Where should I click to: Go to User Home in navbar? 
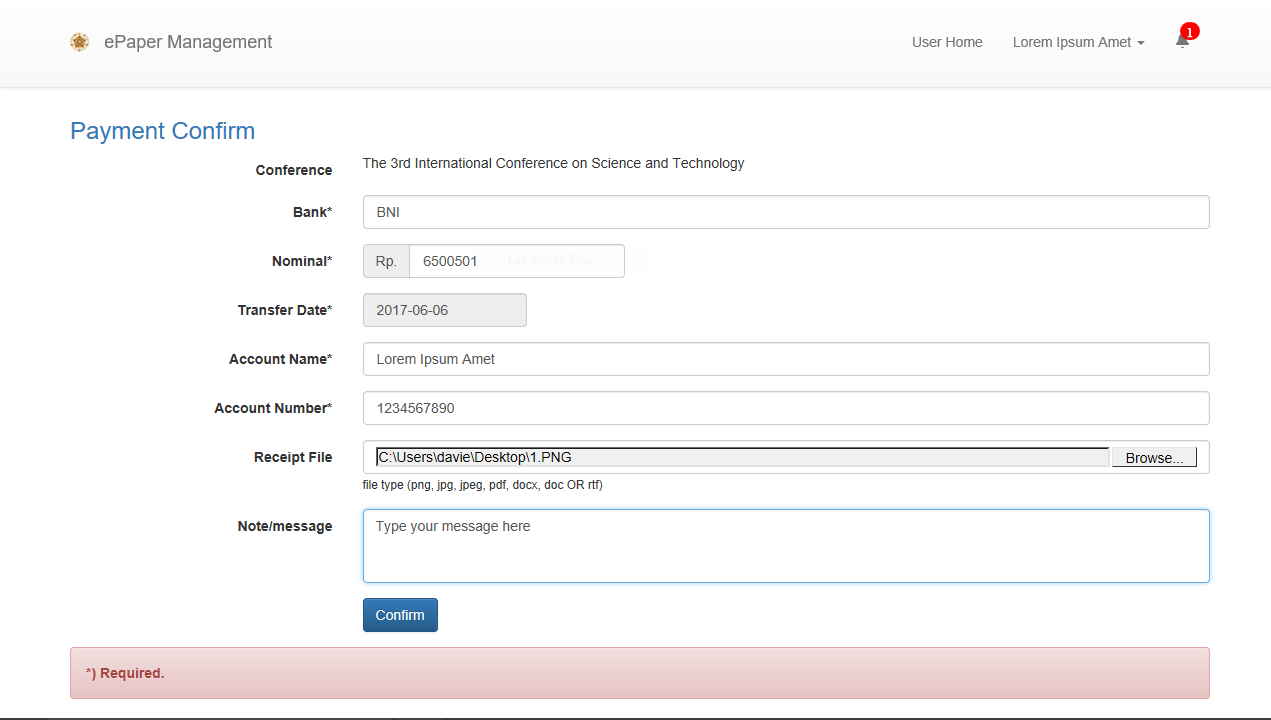[x=947, y=42]
